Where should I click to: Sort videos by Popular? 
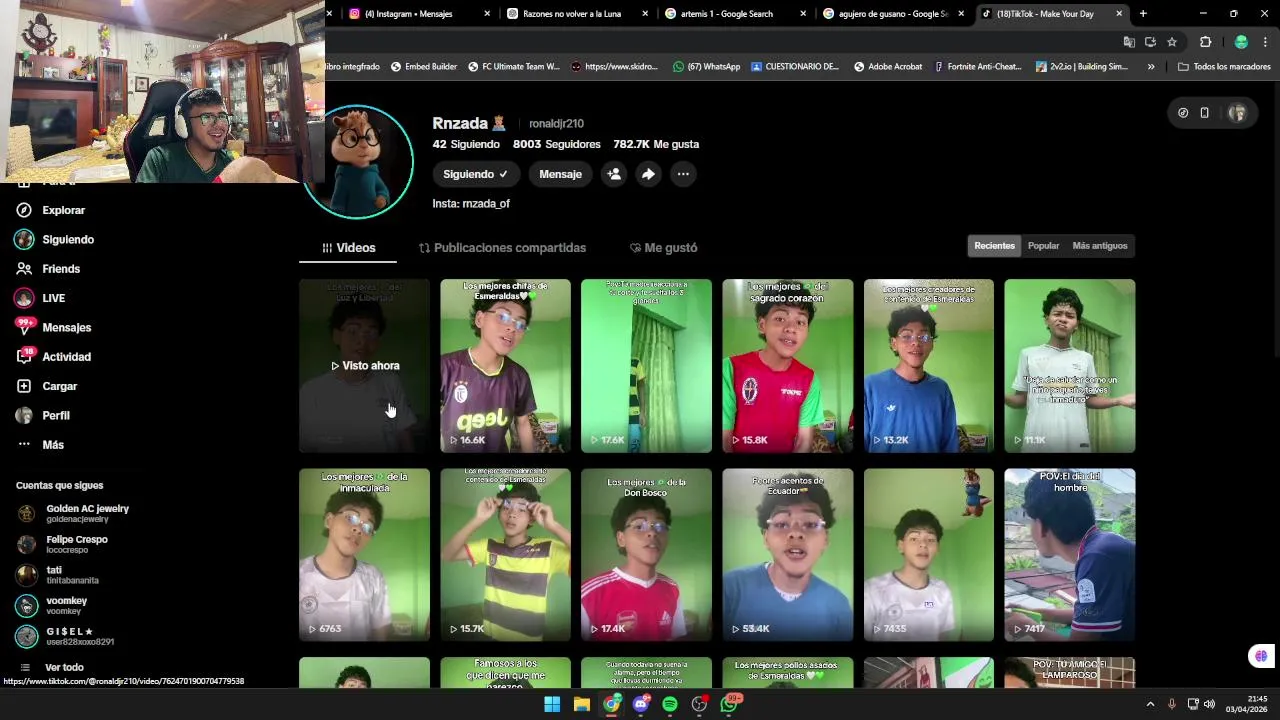pyautogui.click(x=1043, y=246)
